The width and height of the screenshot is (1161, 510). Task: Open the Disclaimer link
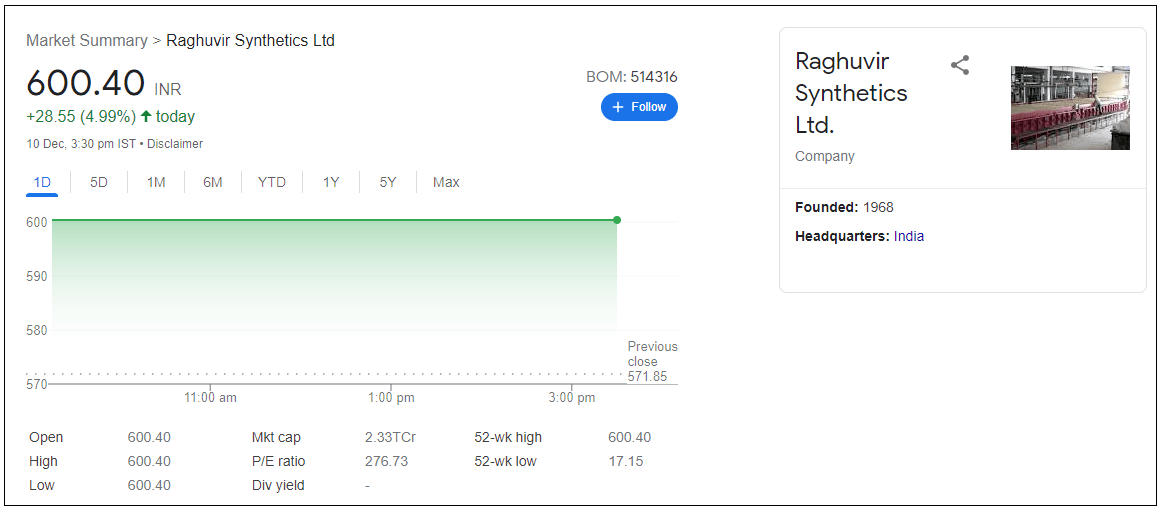click(x=175, y=144)
